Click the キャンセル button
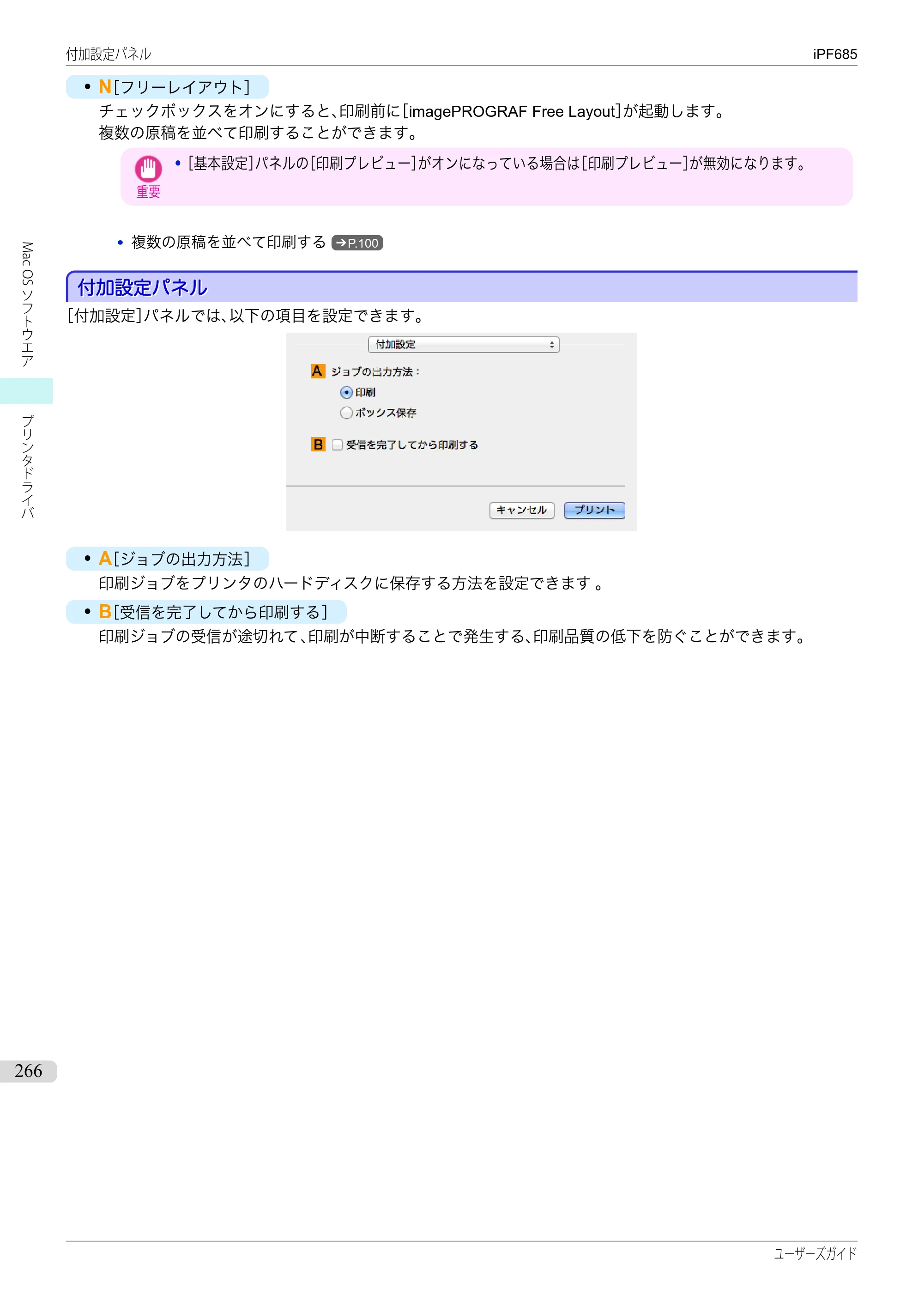The image size is (924, 1307). (522, 510)
